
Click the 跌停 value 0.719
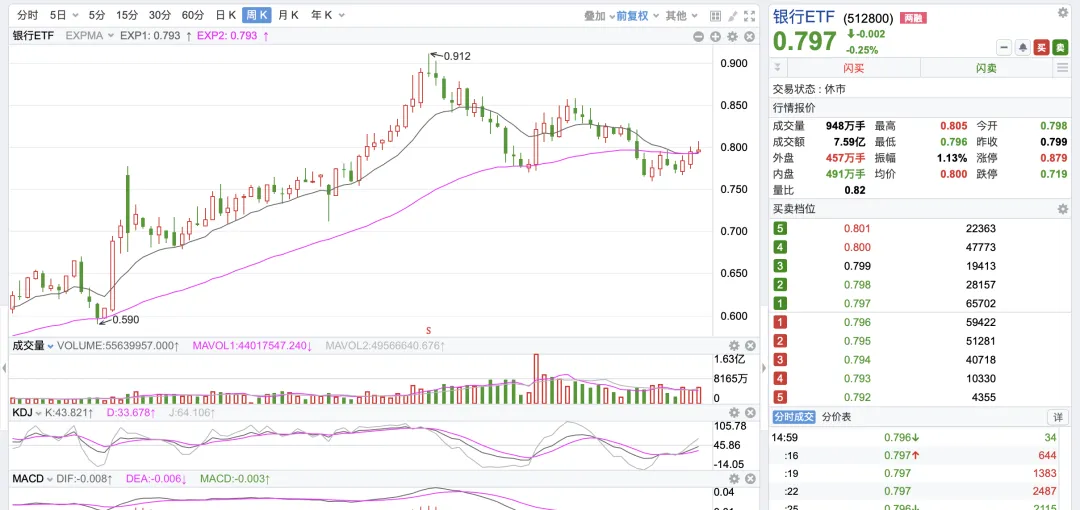pyautogui.click(x=1055, y=174)
